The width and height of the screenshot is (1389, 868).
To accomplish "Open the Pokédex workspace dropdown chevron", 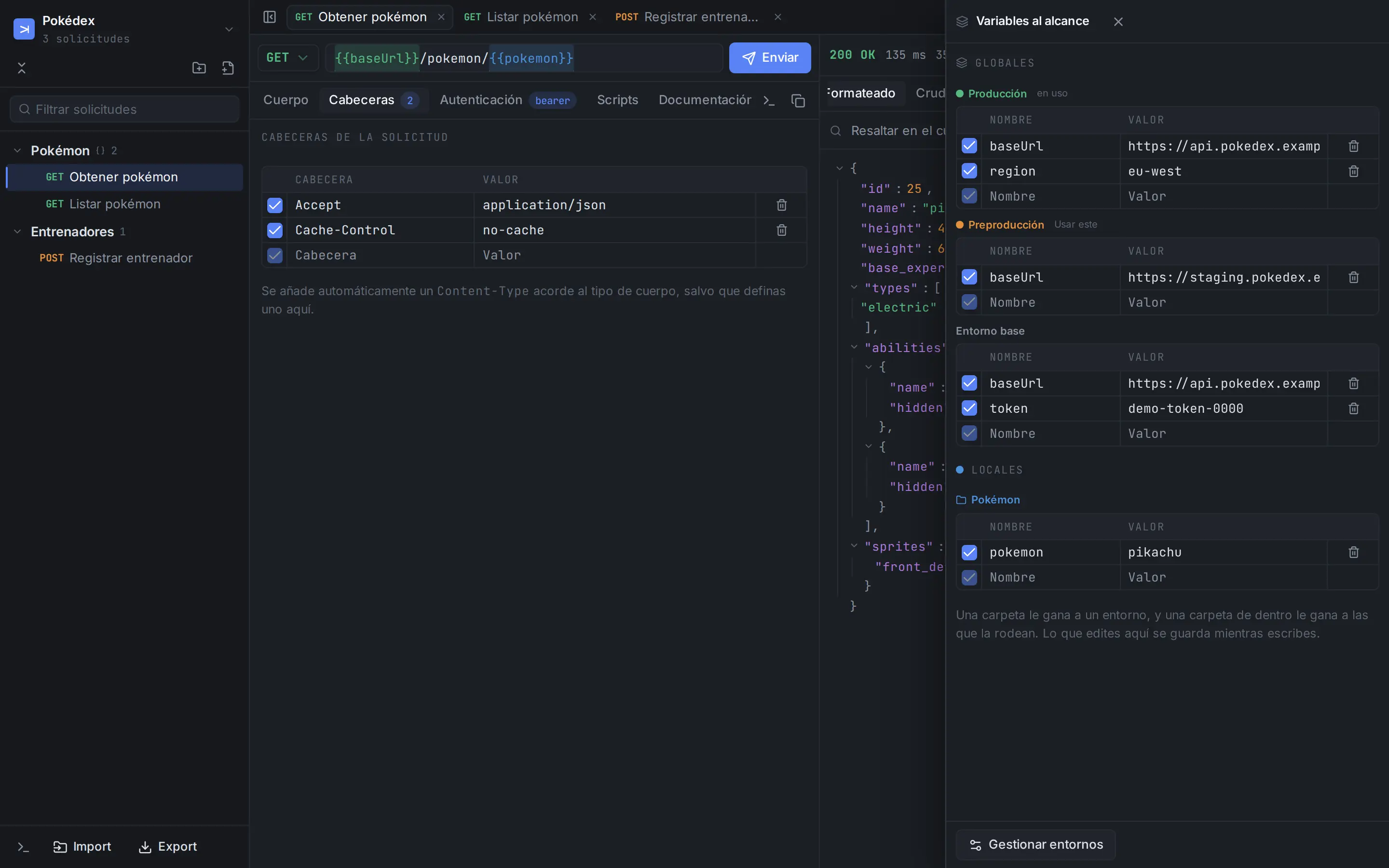I will point(229,29).
